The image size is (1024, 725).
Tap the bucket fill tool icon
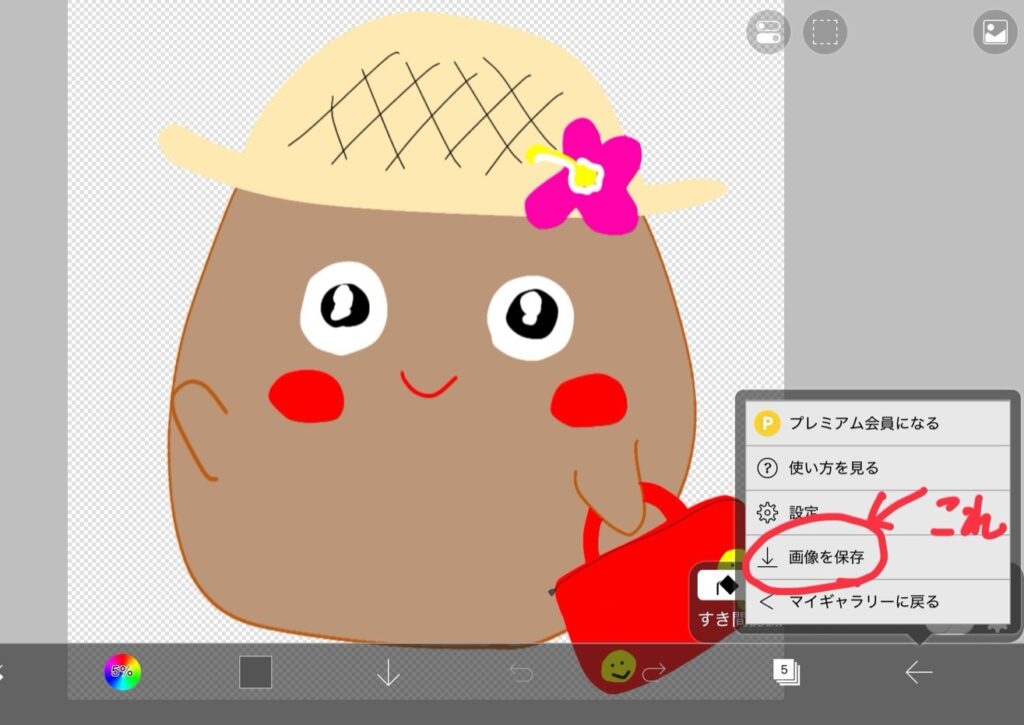coord(720,585)
